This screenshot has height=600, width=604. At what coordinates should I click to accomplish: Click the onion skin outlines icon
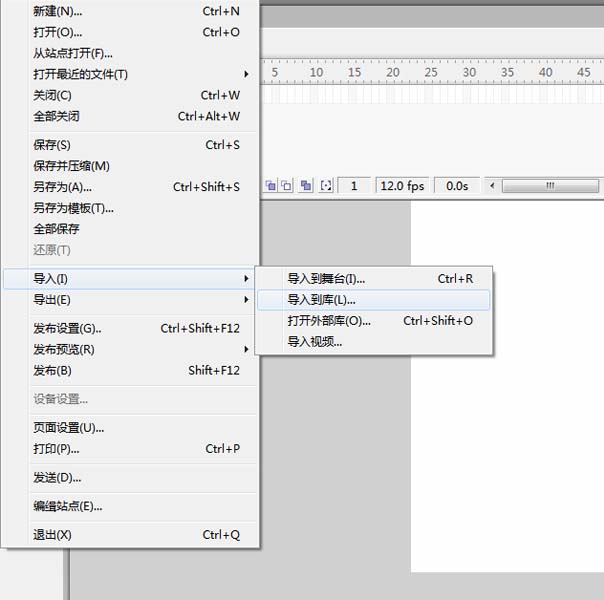point(286,186)
